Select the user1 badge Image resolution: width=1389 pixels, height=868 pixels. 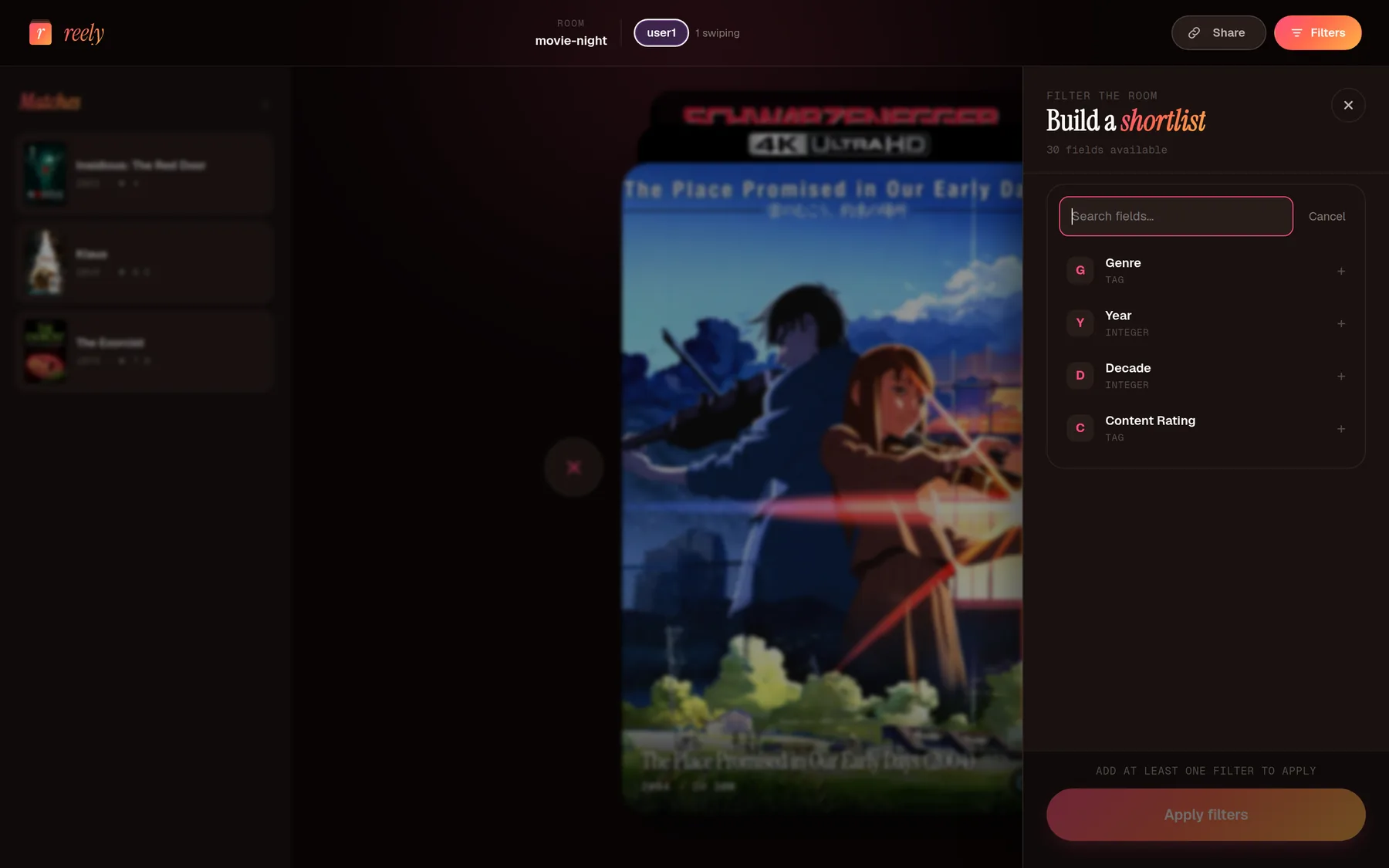coord(661,32)
